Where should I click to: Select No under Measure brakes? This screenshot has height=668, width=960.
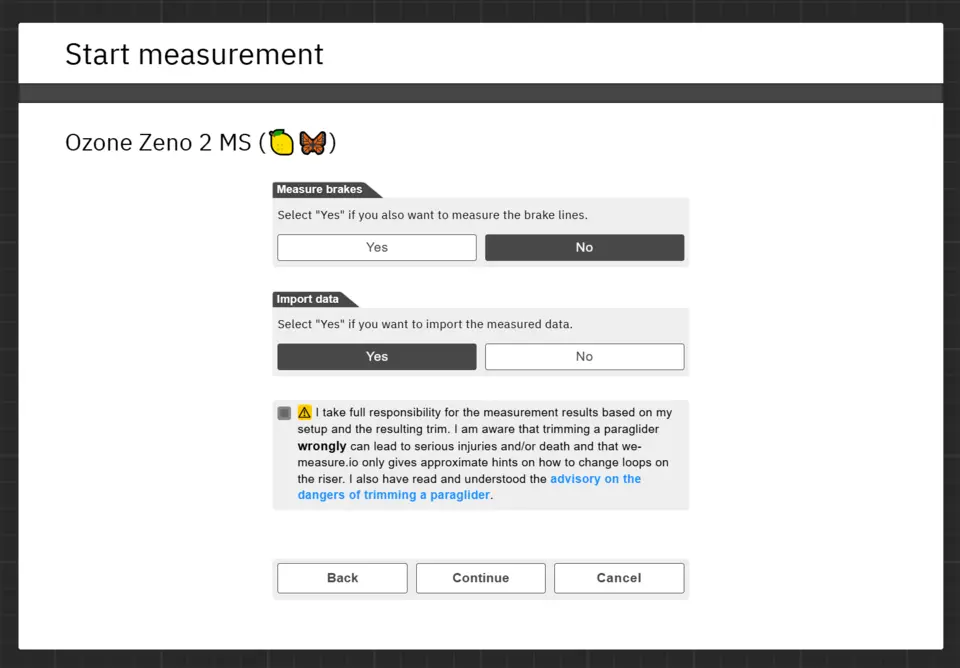(x=584, y=247)
